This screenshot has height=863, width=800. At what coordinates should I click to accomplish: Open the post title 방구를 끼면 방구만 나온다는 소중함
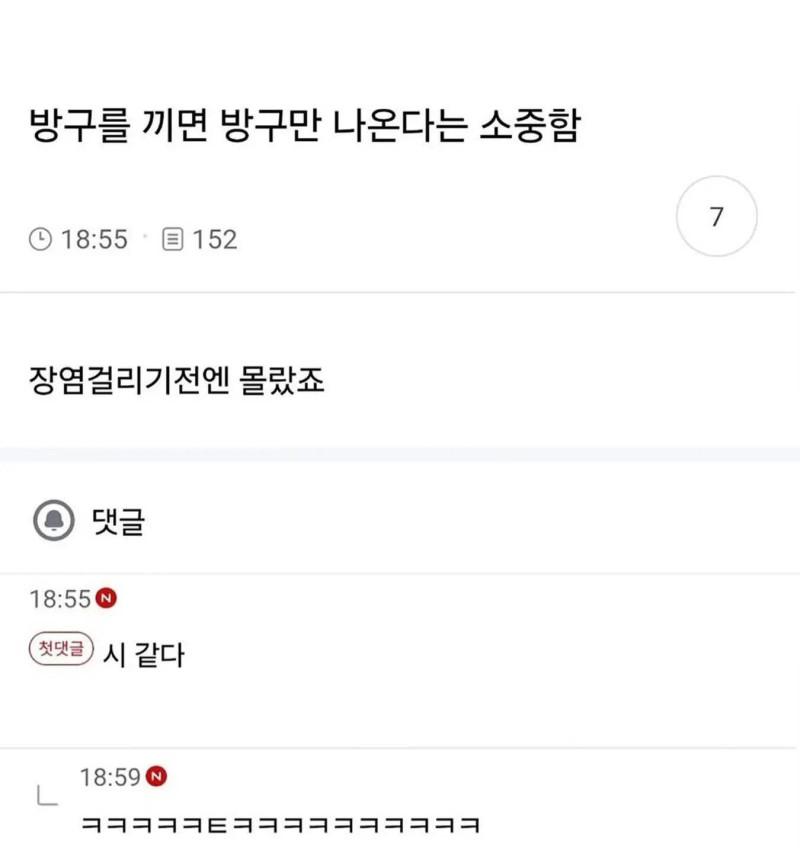click(x=305, y=129)
